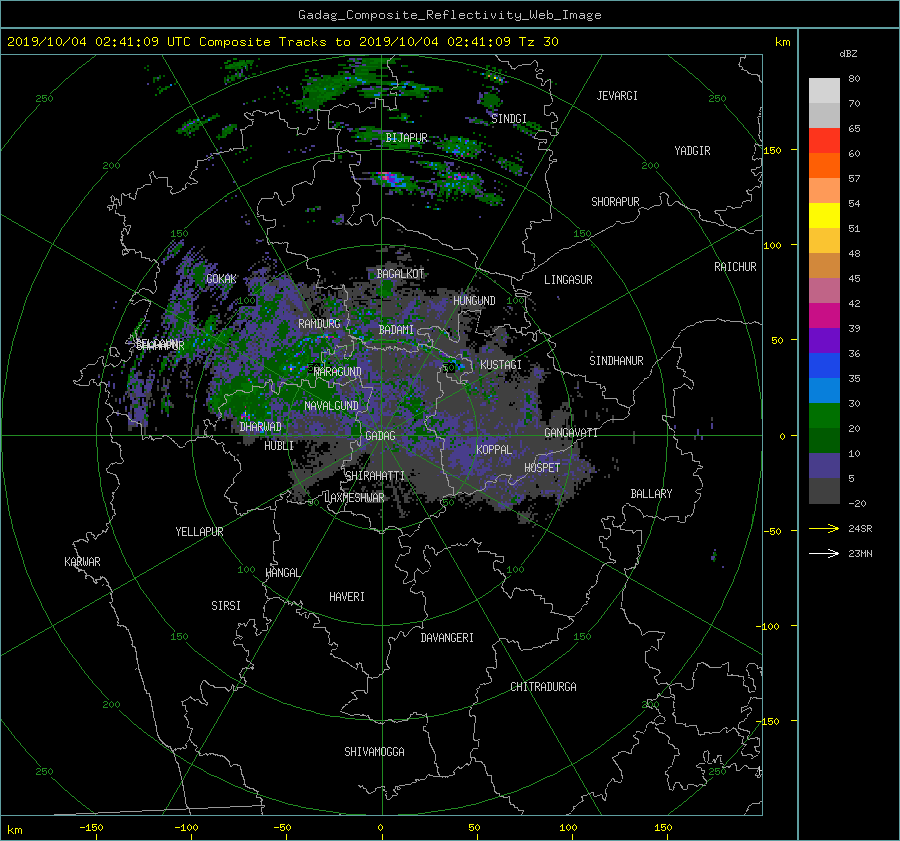Click the RAICHUR city label

[735, 267]
